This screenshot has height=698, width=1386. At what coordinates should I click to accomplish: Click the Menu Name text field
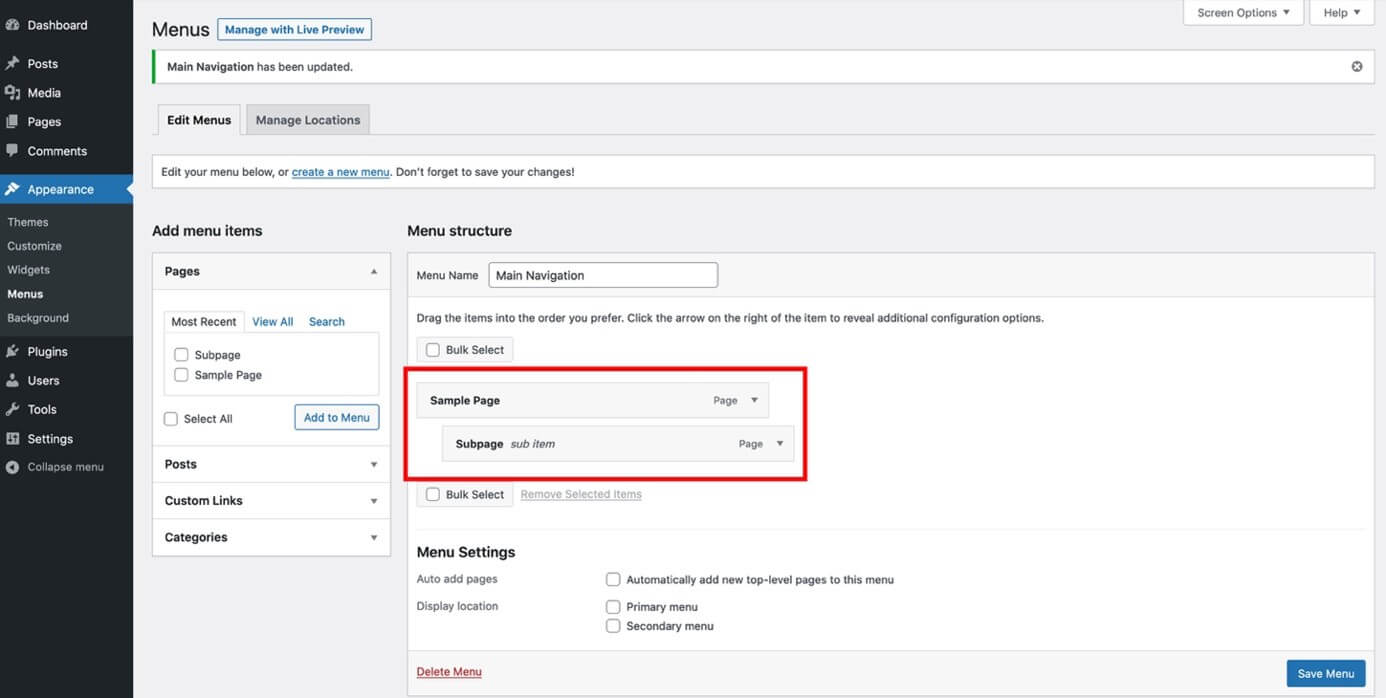(603, 275)
